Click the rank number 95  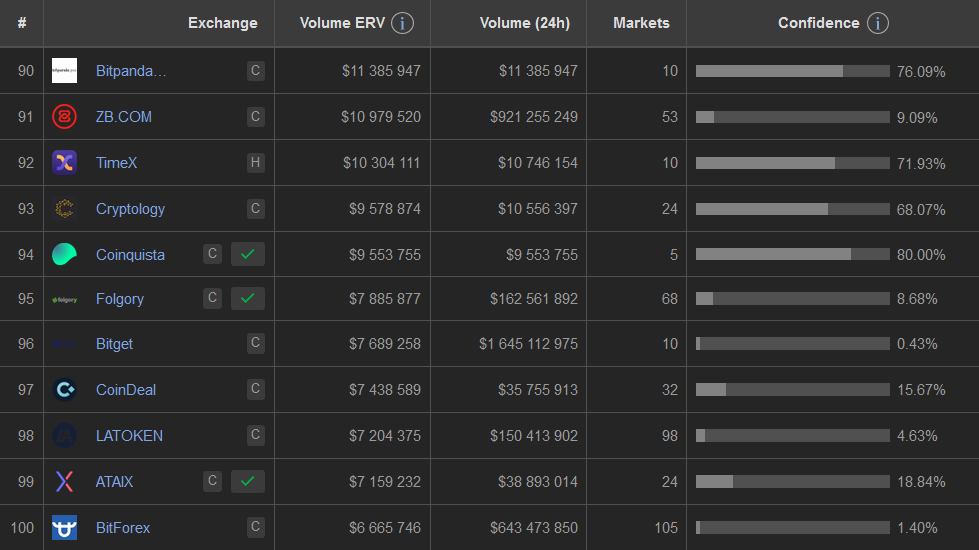(26, 299)
